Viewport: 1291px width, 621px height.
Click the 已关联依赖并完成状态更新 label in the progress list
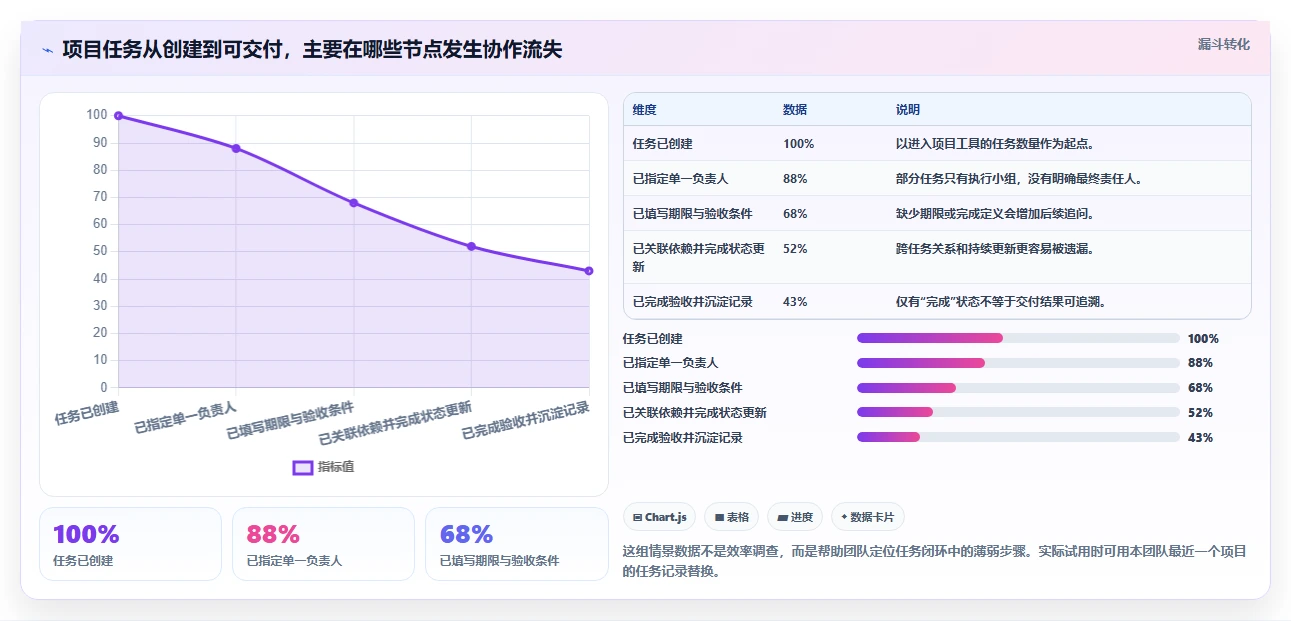(x=695, y=413)
